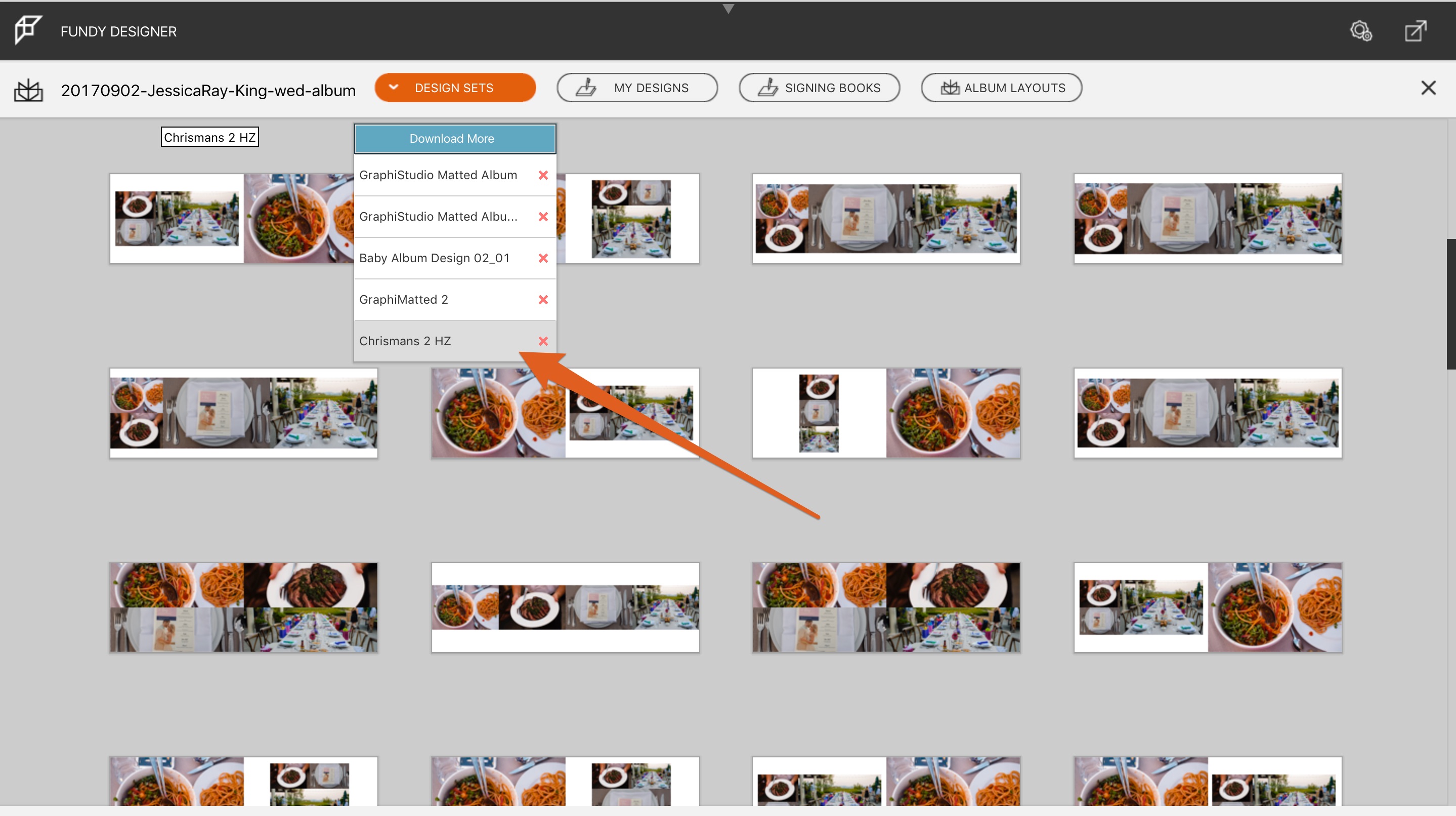Delete GraphiMatted 2 design set

point(543,300)
